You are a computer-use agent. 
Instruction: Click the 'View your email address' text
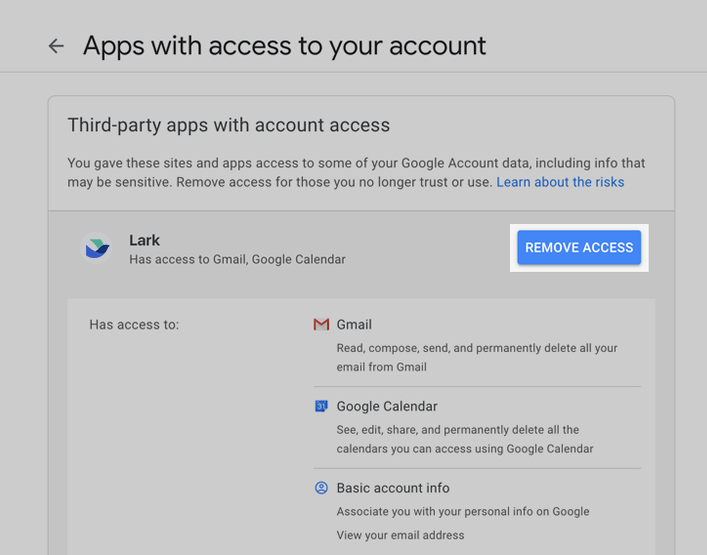(400, 535)
